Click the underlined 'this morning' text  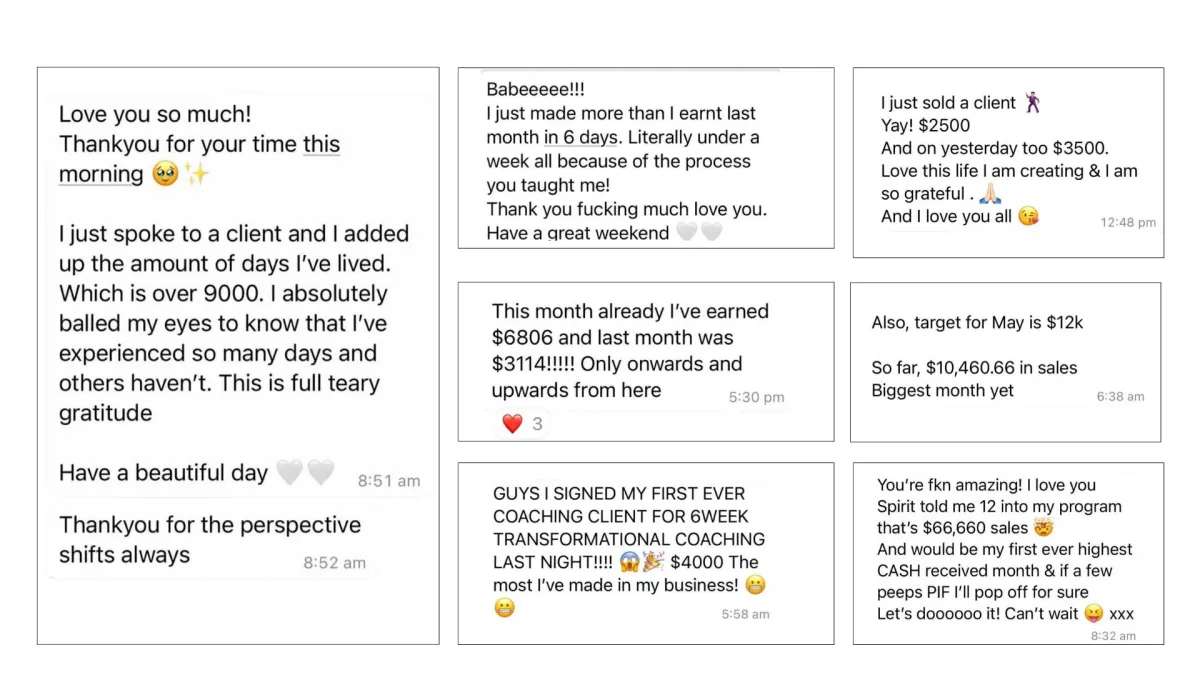click(x=200, y=159)
